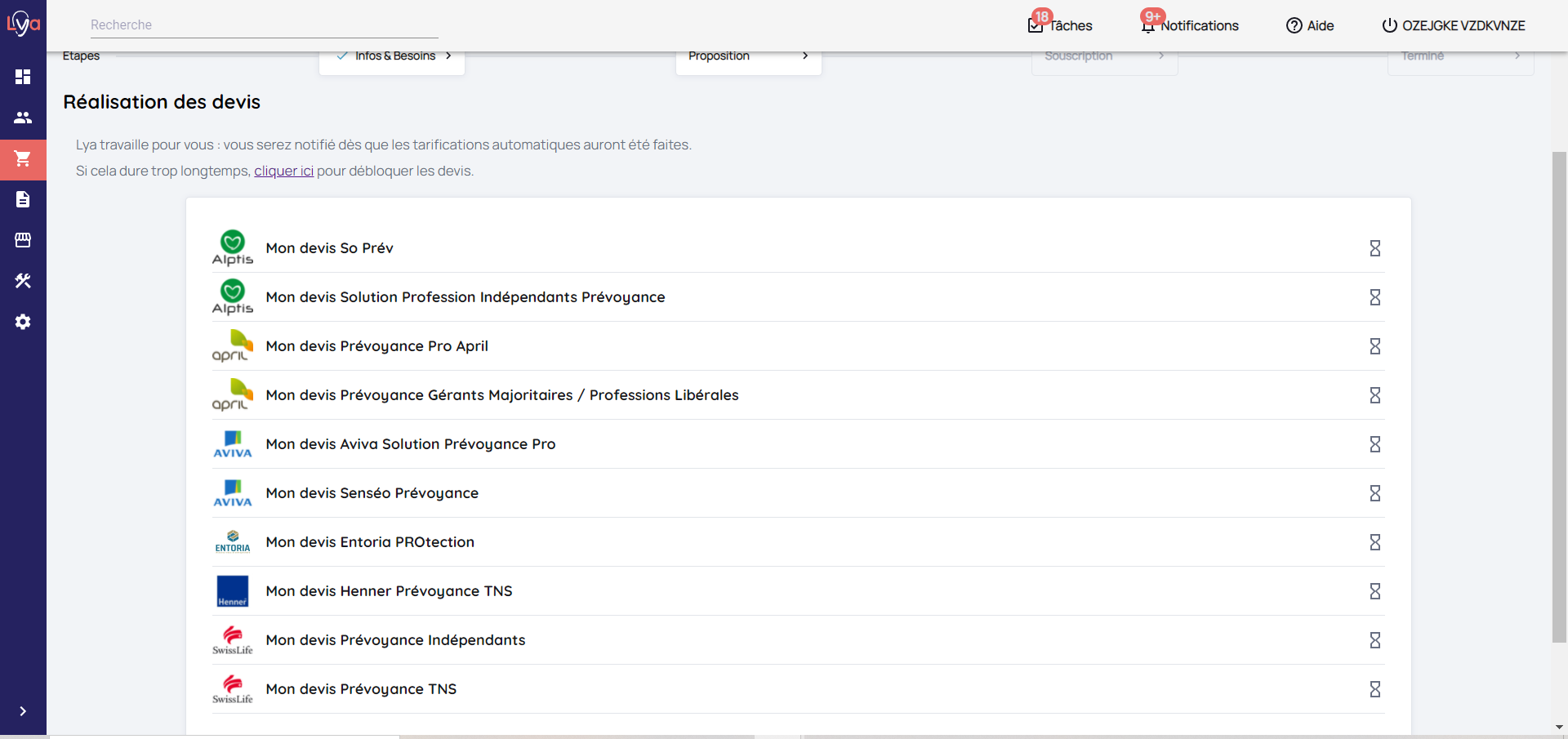
Task: Click hourglass icon for Henner Prévoyance TNS
Action: click(1374, 591)
